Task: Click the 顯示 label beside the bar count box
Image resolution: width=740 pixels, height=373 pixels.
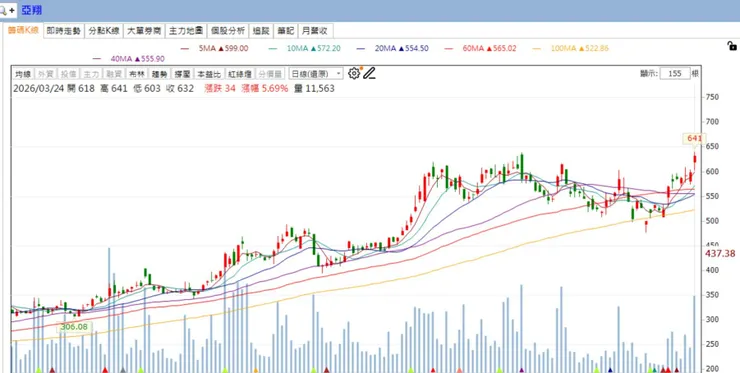Action: (x=649, y=73)
